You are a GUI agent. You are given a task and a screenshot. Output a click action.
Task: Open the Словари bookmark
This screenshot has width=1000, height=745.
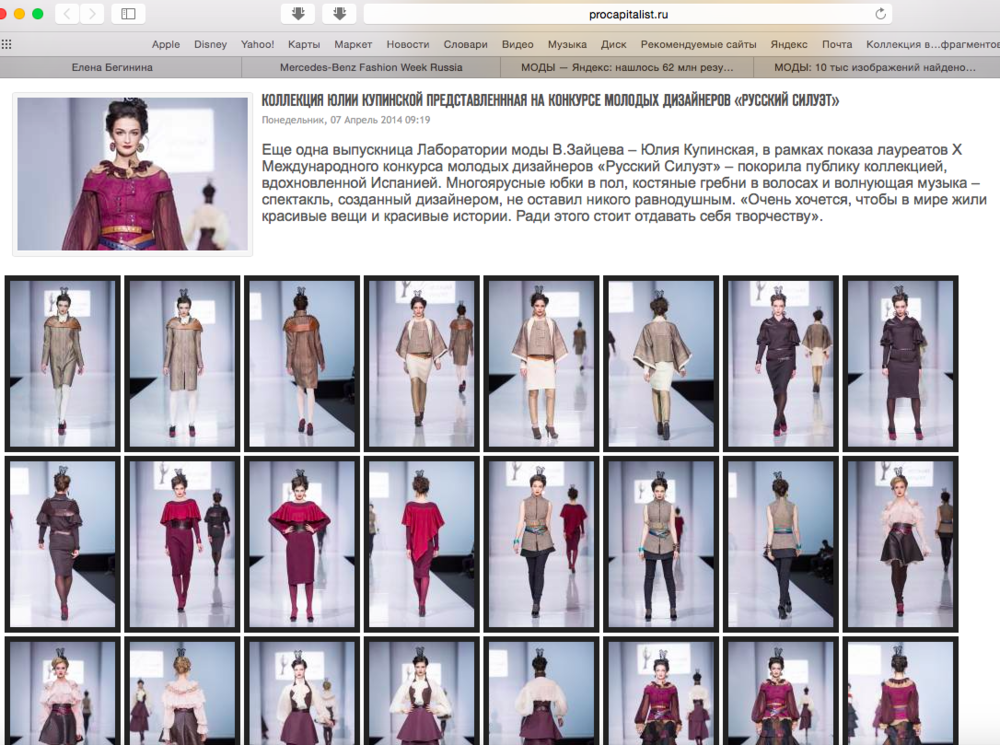(x=466, y=44)
